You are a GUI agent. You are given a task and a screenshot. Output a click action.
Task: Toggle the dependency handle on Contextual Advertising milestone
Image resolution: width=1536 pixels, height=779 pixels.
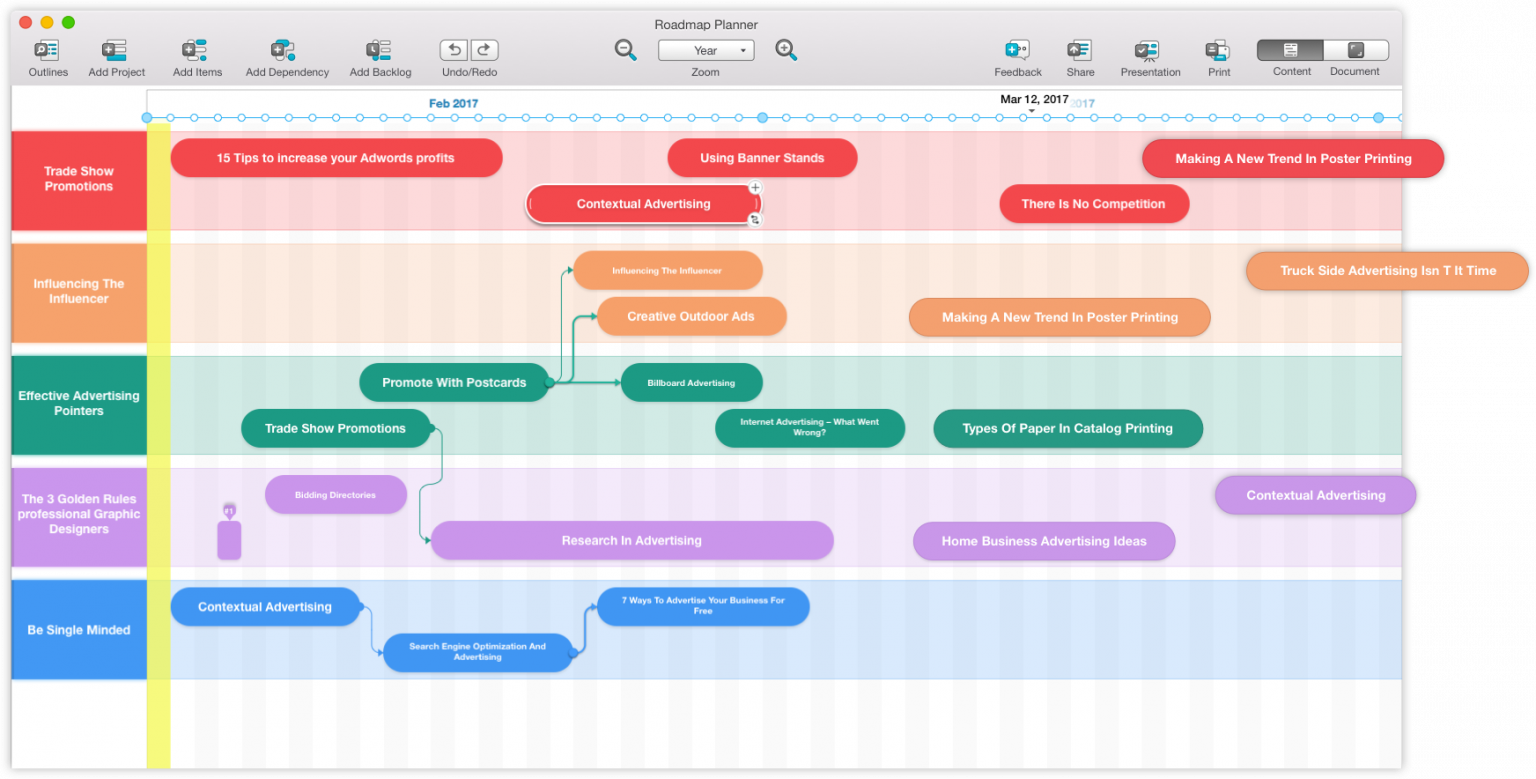[x=755, y=220]
